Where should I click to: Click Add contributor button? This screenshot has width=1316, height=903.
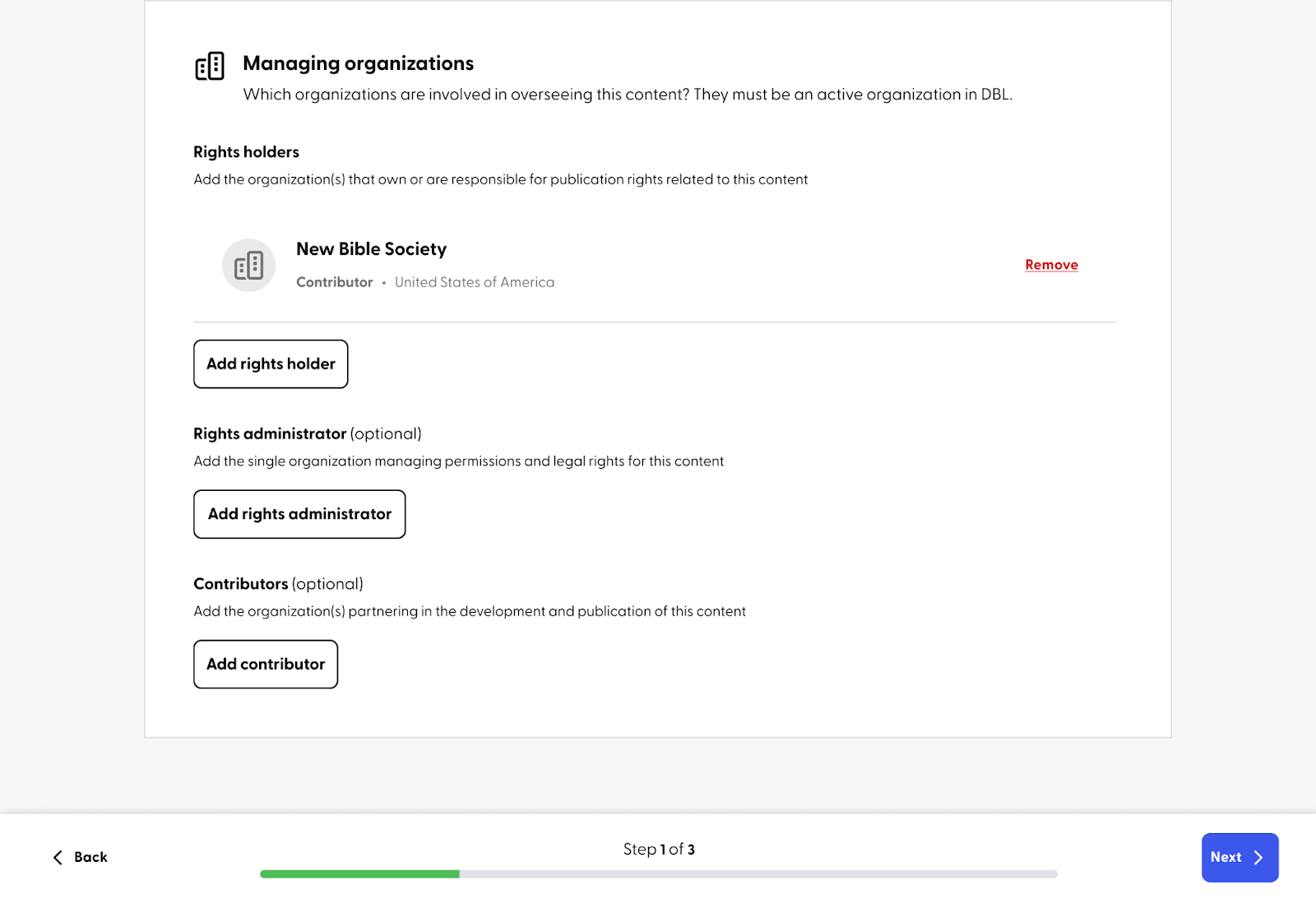266,664
